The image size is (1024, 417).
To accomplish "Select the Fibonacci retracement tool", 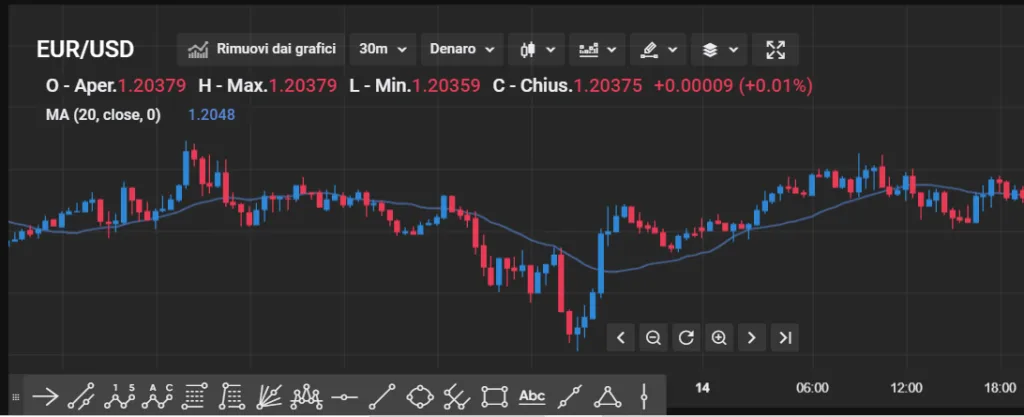I will (194, 395).
